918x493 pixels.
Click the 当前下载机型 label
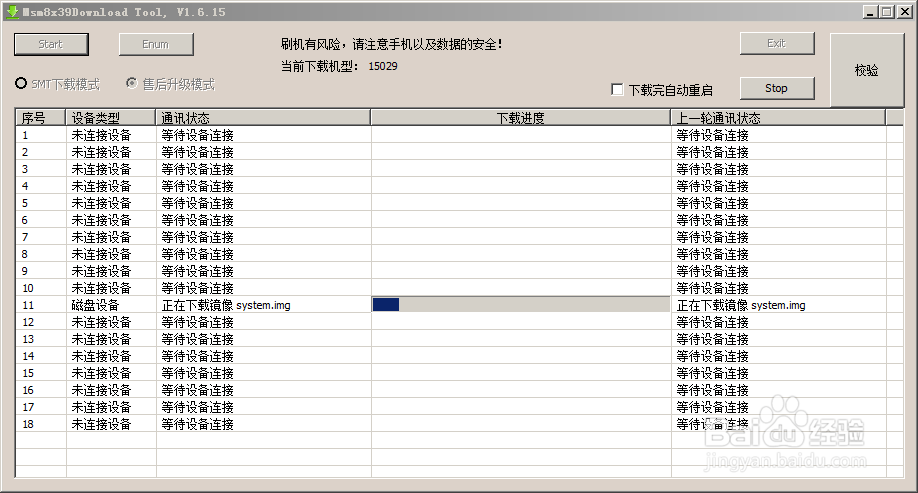tap(319, 66)
